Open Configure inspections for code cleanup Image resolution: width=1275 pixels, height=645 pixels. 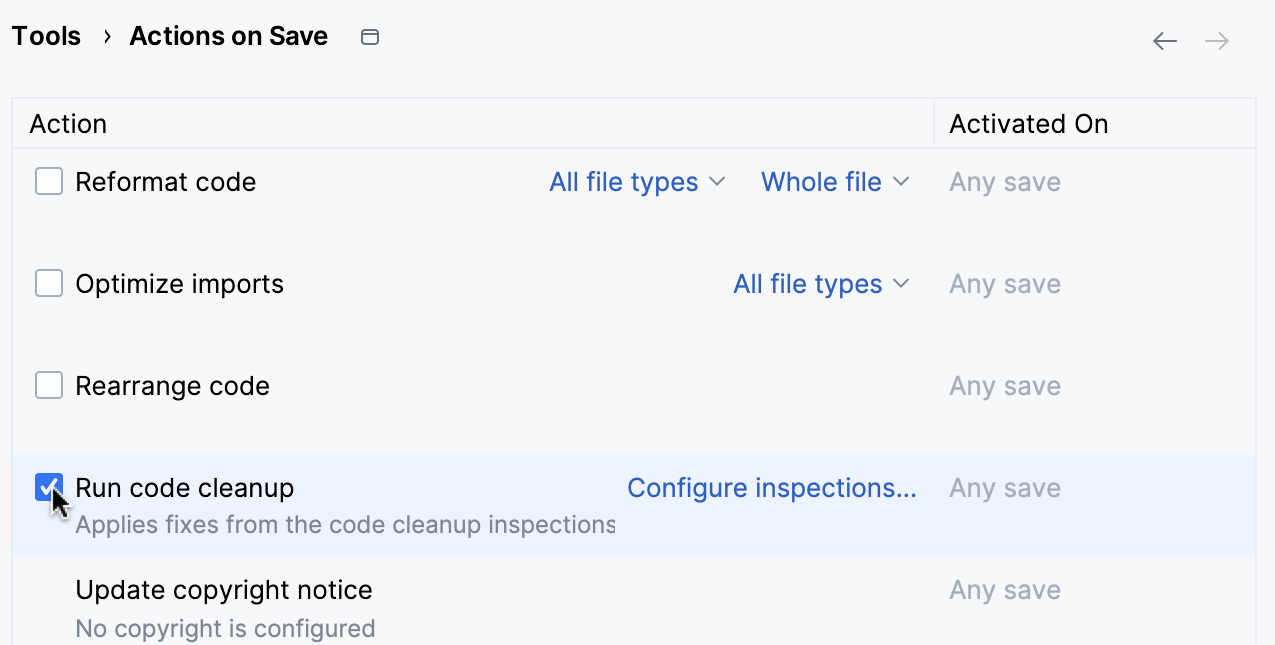click(771, 488)
